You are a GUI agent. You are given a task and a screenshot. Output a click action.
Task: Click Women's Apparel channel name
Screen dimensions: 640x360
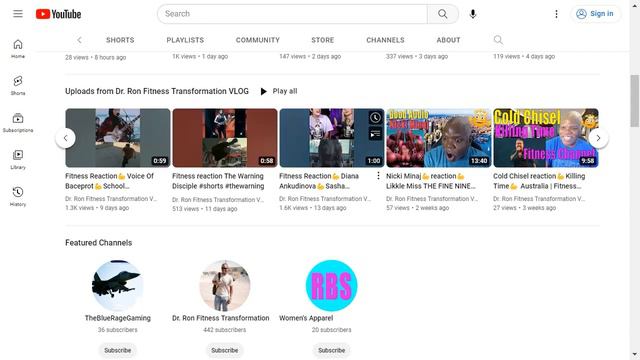click(306, 318)
